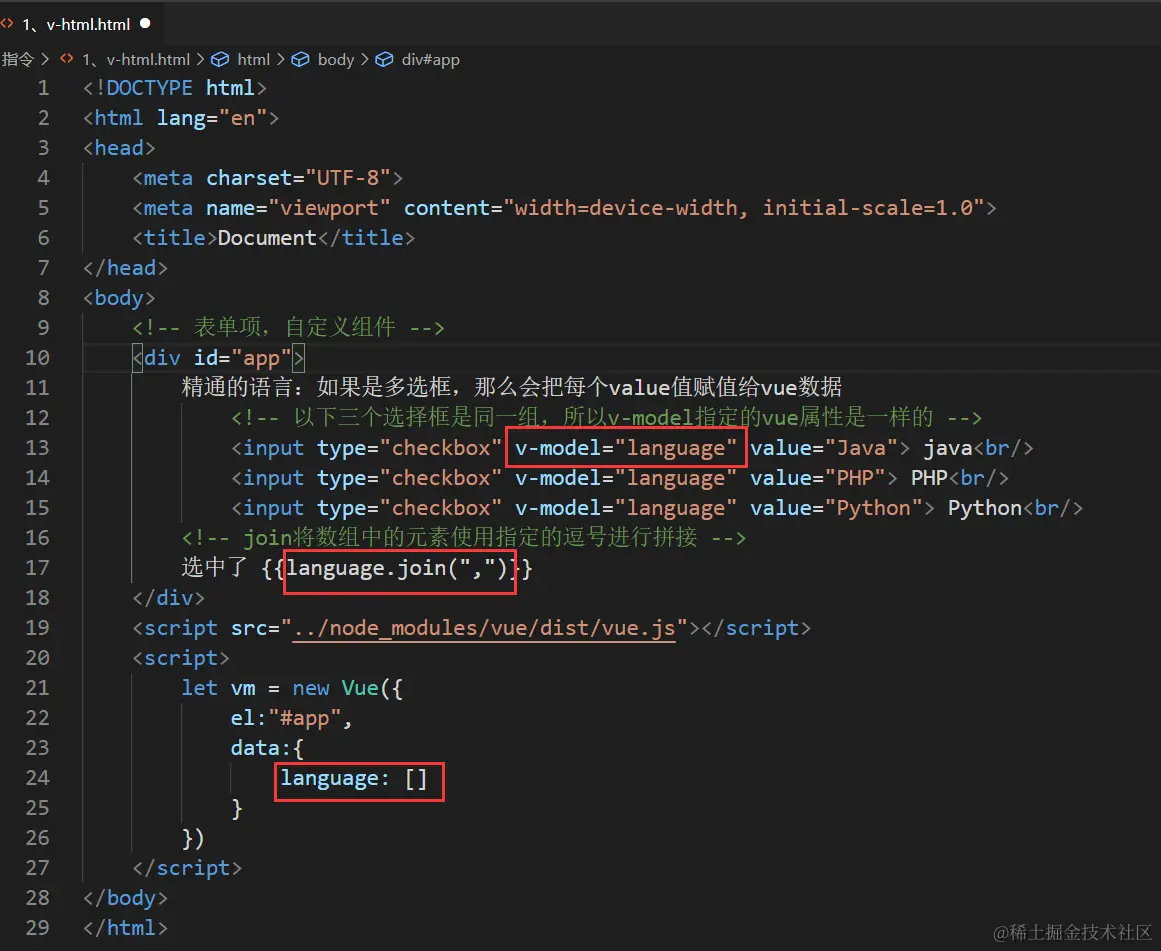Click 选中了 text on line 17
Screen dimensions: 1161x951
pyautogui.click(x=215, y=567)
